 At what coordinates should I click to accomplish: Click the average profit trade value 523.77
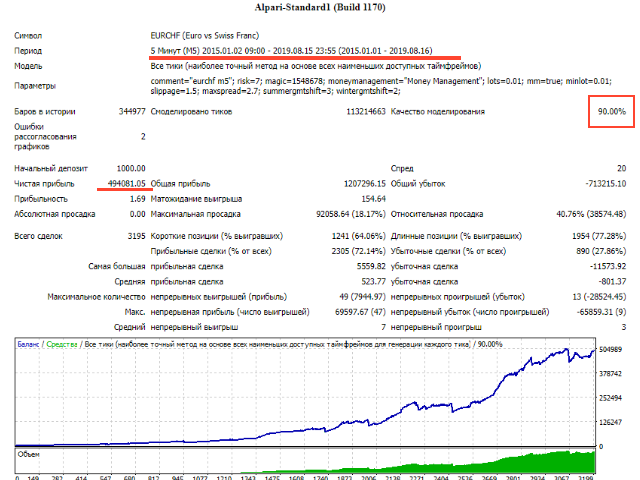(373, 282)
